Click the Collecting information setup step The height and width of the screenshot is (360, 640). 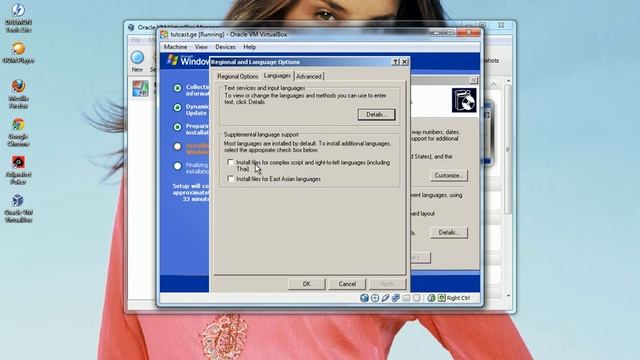coord(192,90)
